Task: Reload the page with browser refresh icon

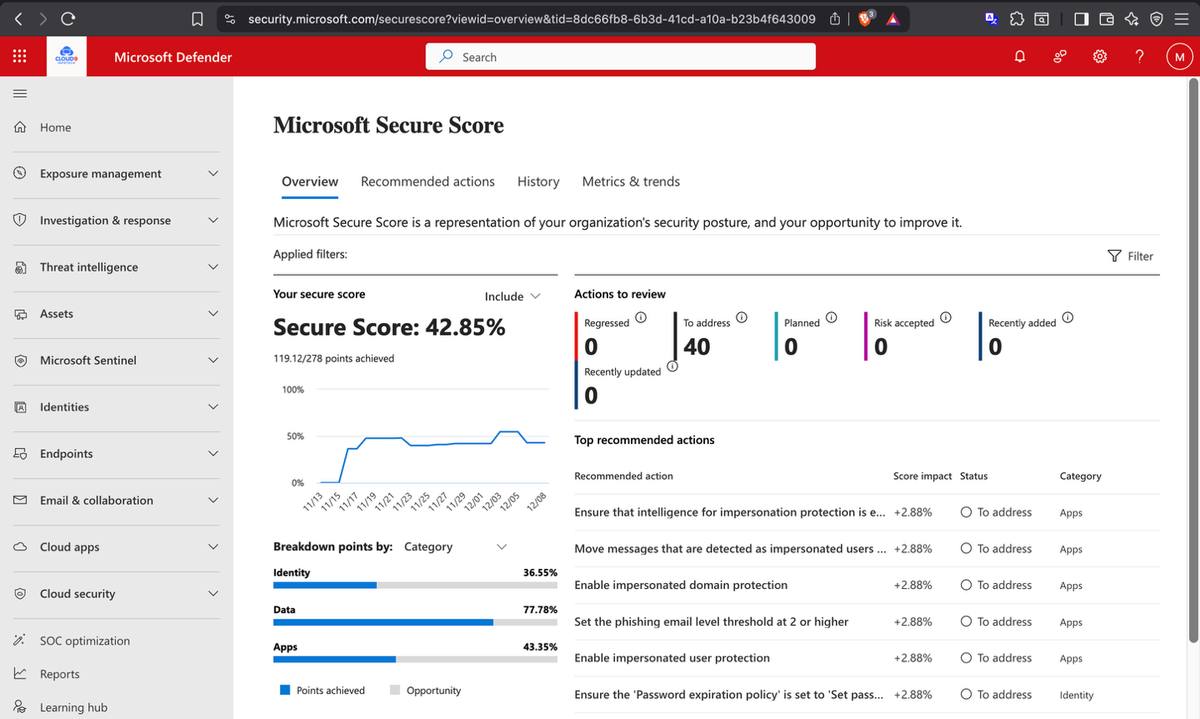Action: (x=68, y=18)
